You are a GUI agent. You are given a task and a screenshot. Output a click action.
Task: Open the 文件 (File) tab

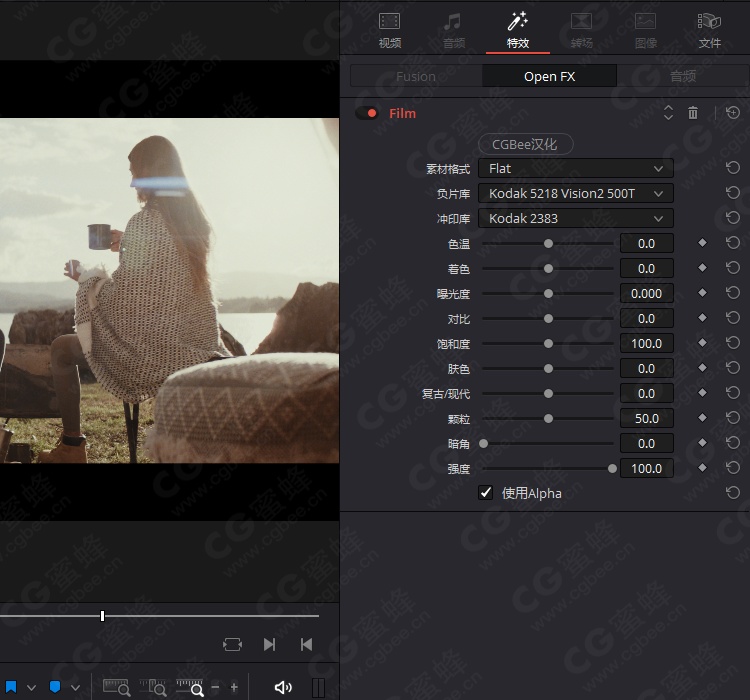(710, 30)
